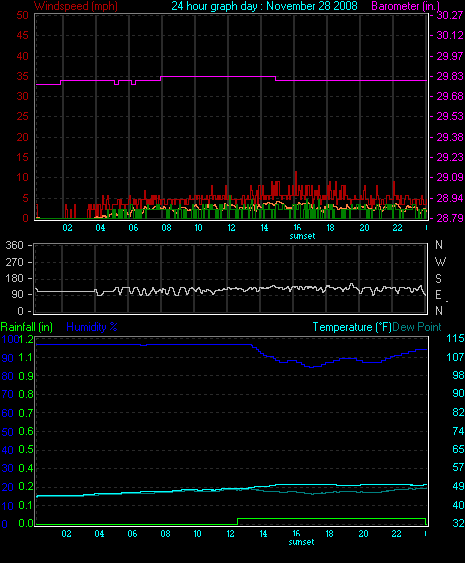Click the Rainfall (in) legend label
The height and width of the screenshot is (563, 465).
(x=27, y=327)
